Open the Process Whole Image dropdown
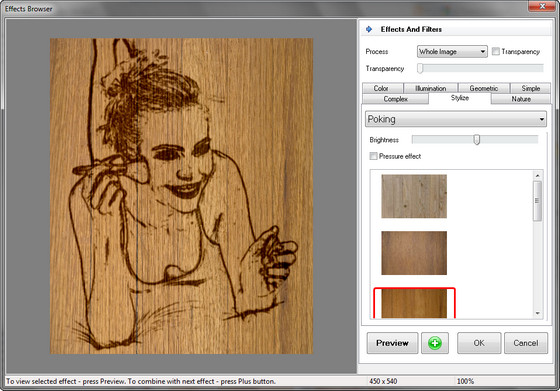This screenshot has height=391, width=560. pos(452,52)
